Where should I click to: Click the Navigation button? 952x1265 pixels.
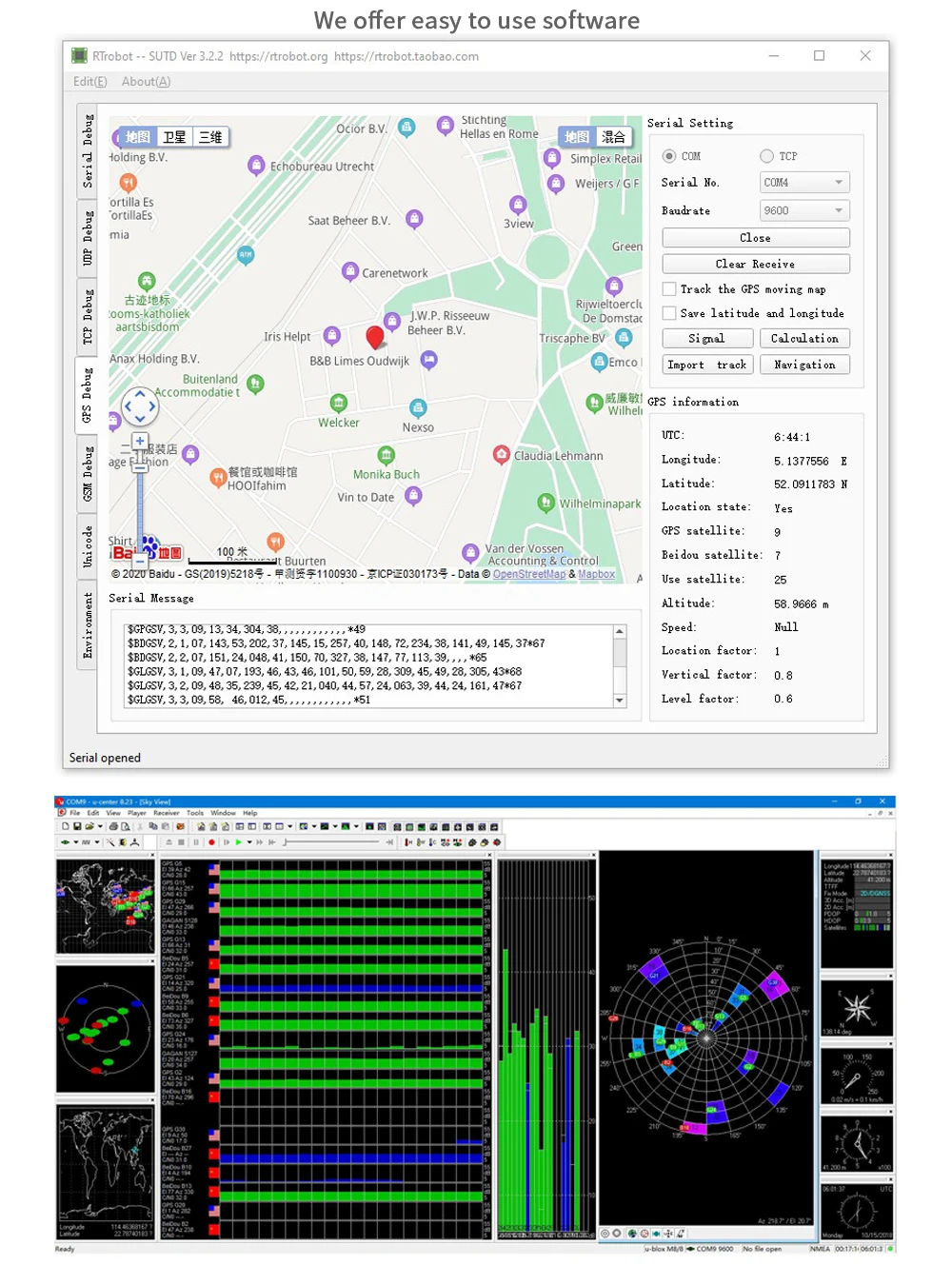point(804,366)
